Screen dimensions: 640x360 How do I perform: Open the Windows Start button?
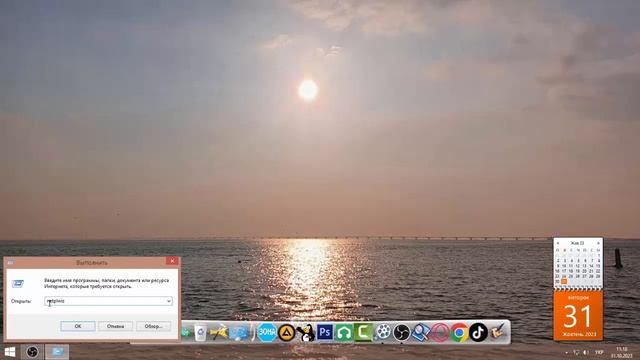coord(10,352)
